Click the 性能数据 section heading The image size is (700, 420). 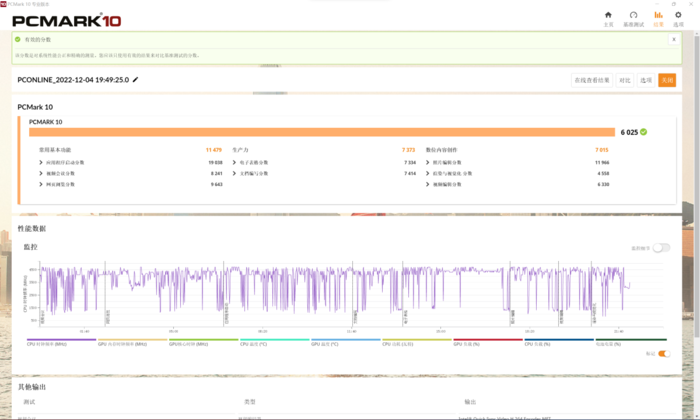click(32, 229)
